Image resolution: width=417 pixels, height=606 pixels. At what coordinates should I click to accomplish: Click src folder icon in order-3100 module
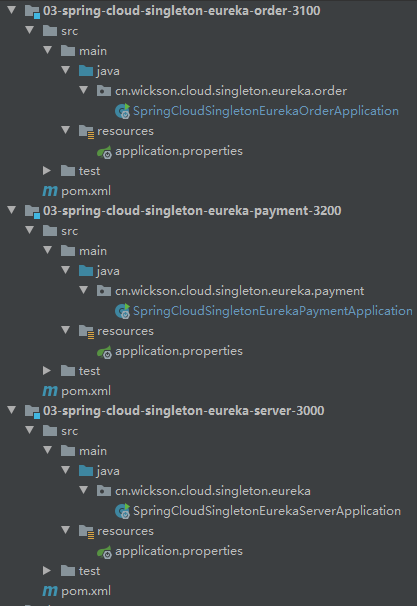click(50, 31)
